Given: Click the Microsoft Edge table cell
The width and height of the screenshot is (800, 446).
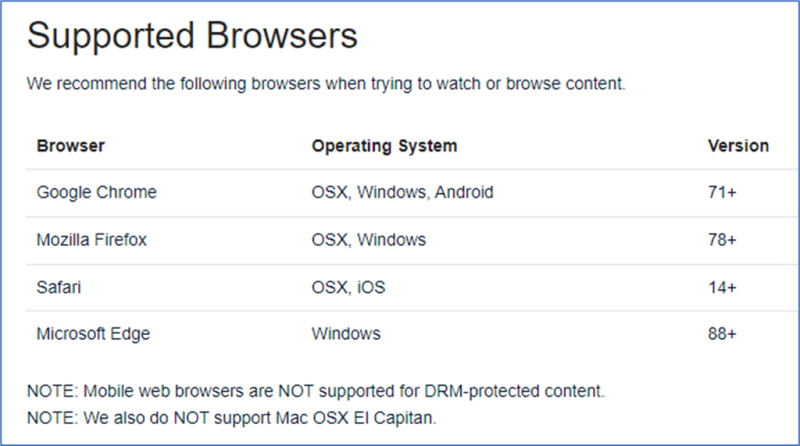Looking at the screenshot, I should click(93, 334).
